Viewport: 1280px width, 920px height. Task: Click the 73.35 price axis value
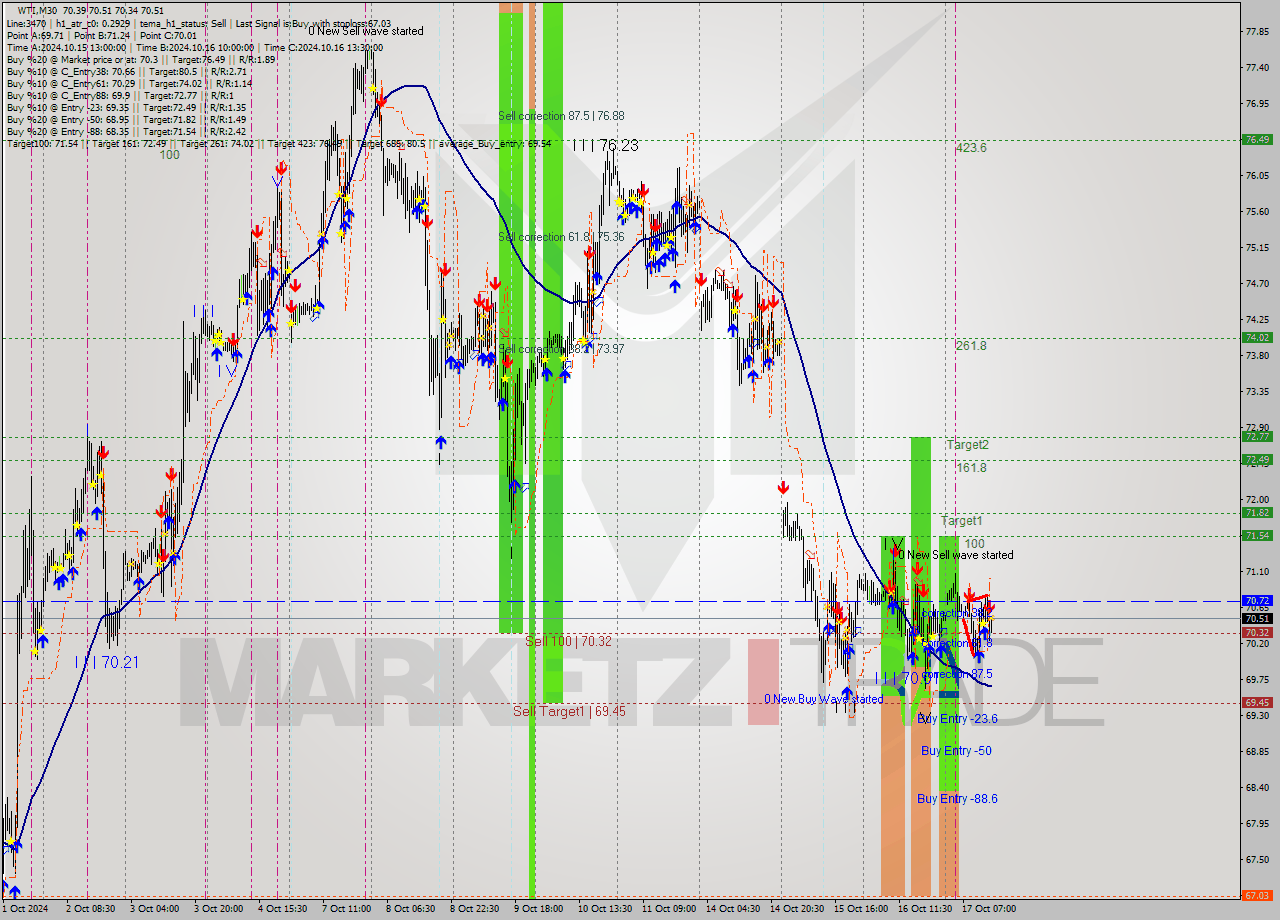click(x=1257, y=392)
